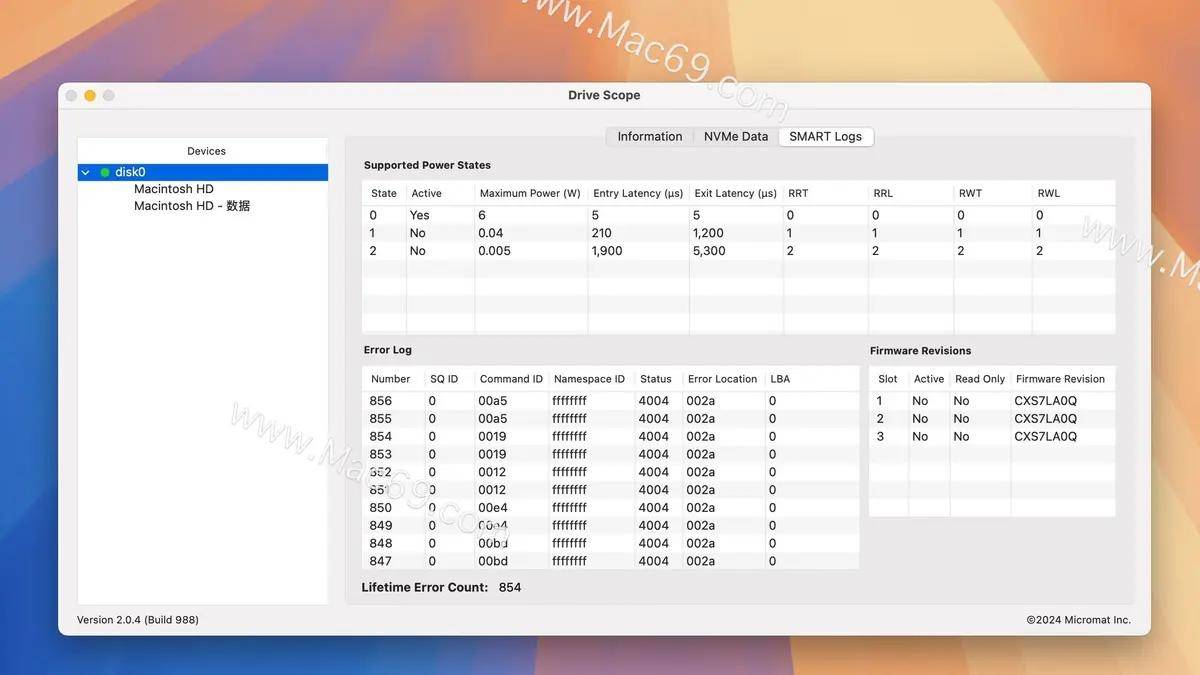Click the Maximum Power (W) column header

530,194
